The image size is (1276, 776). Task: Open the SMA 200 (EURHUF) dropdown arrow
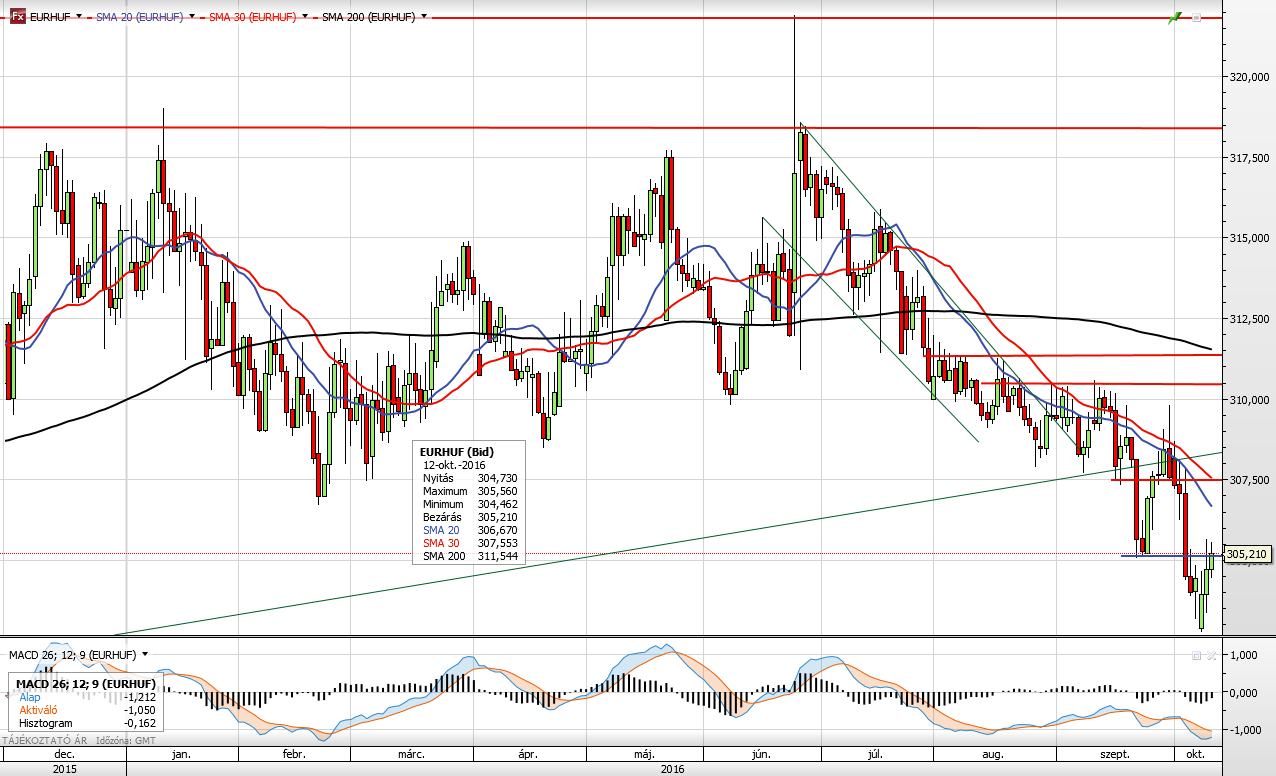tap(425, 17)
